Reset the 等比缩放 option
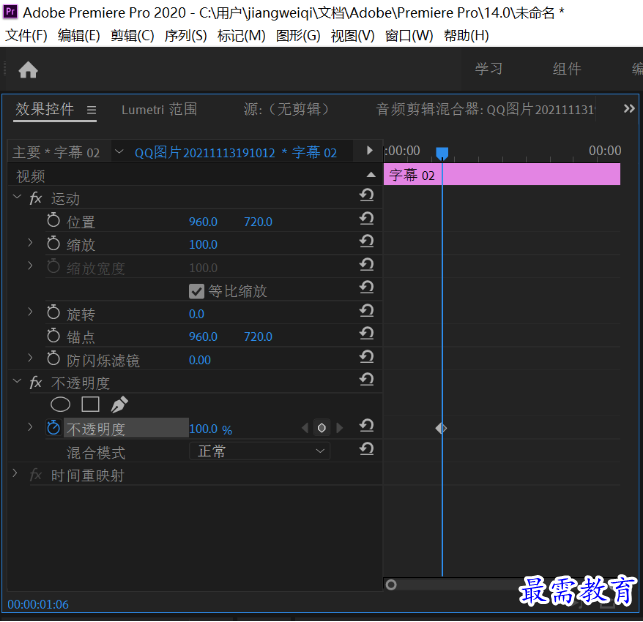This screenshot has height=622, width=643. (367, 287)
